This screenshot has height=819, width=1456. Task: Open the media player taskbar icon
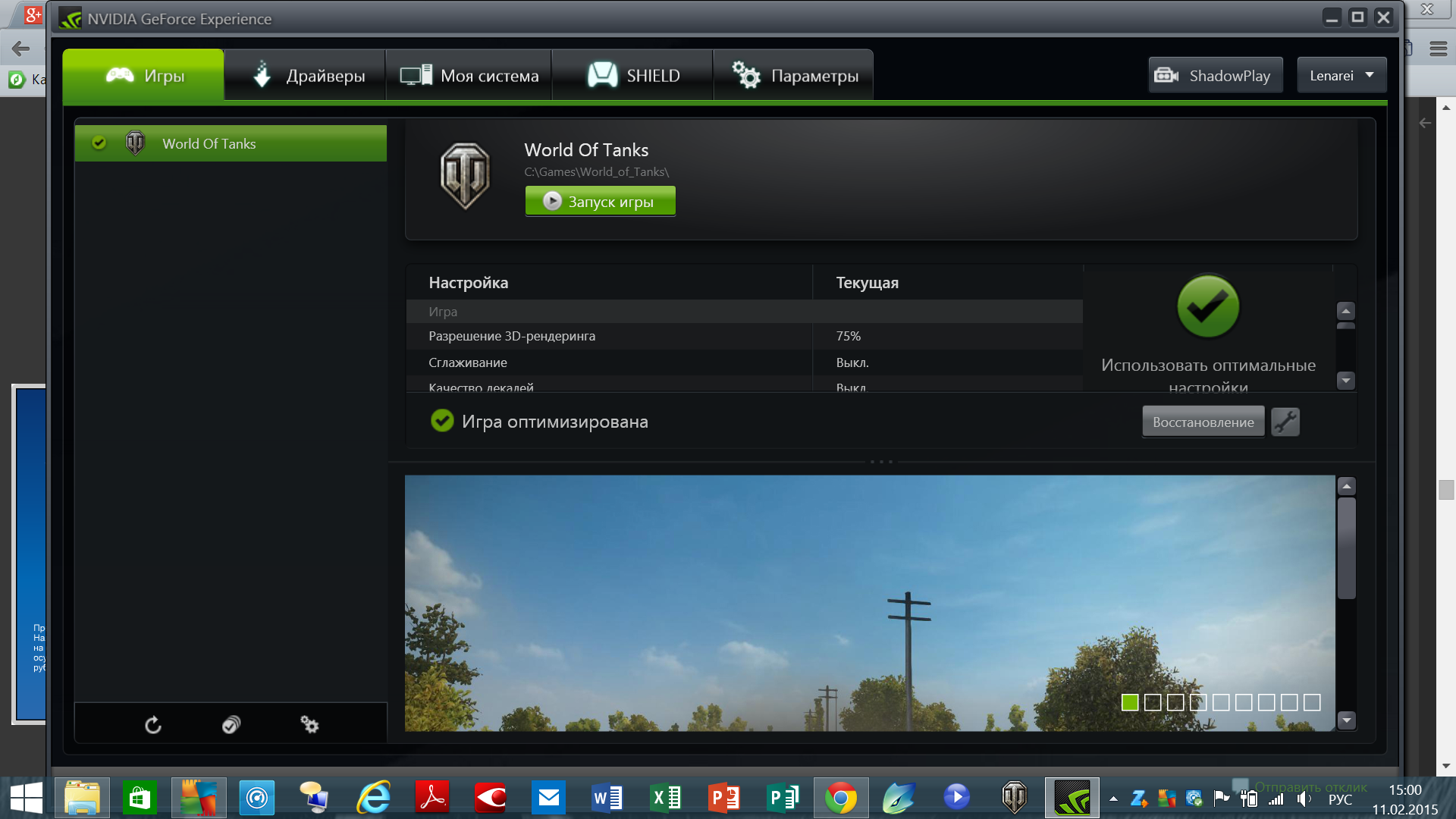956,798
